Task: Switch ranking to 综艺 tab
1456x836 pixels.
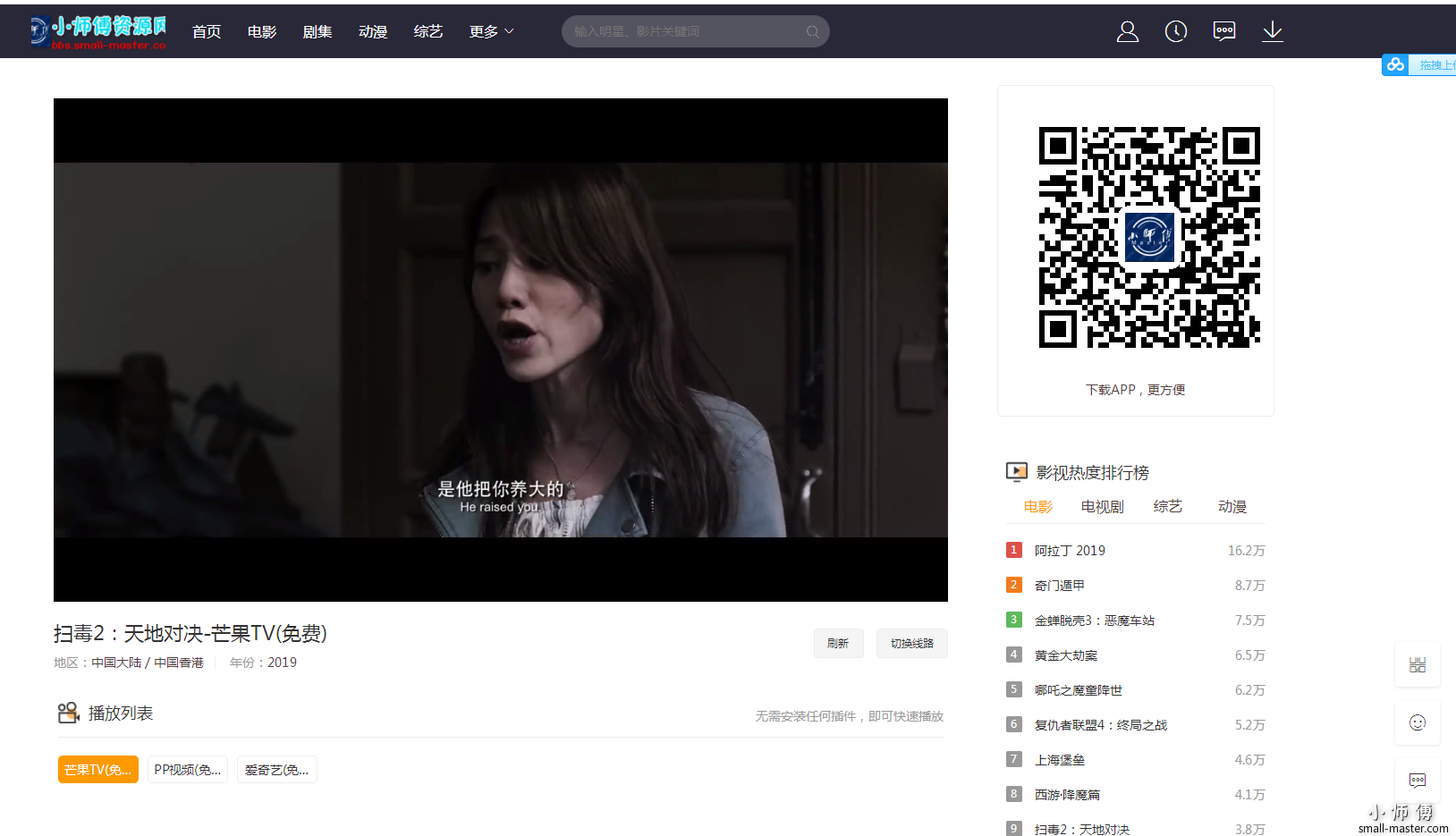Action: pos(1168,507)
